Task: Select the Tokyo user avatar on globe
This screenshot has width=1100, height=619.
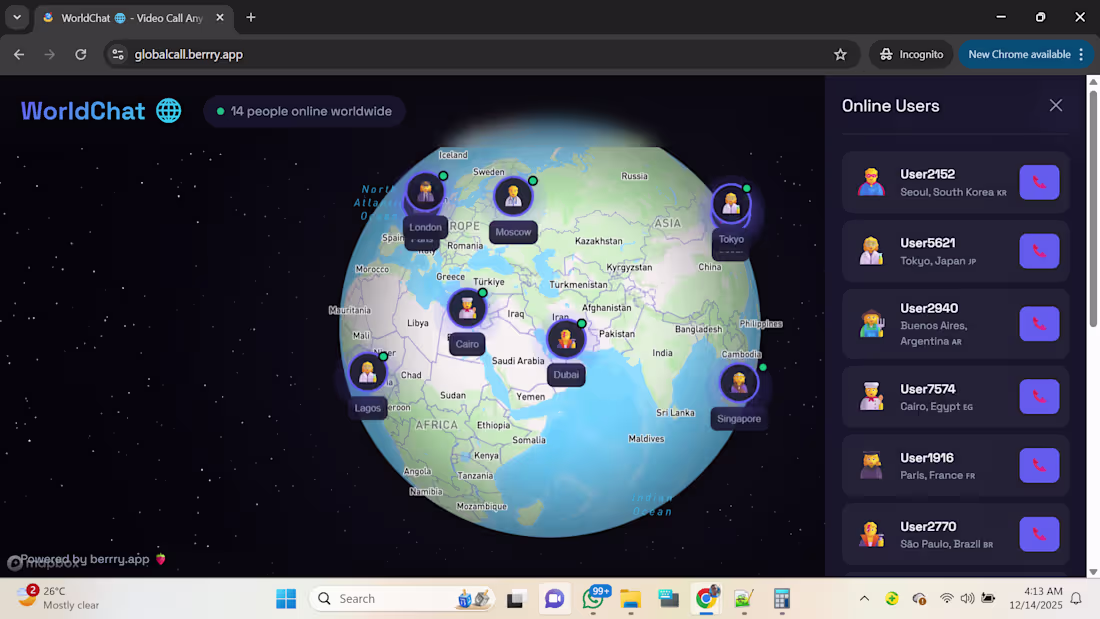Action: 731,204
